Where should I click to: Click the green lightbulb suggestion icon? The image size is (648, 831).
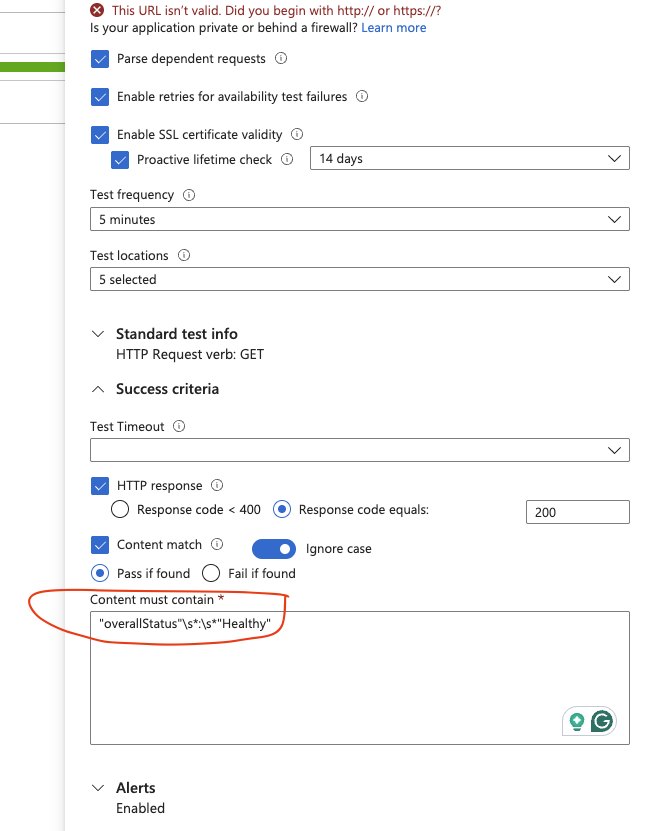tap(577, 721)
